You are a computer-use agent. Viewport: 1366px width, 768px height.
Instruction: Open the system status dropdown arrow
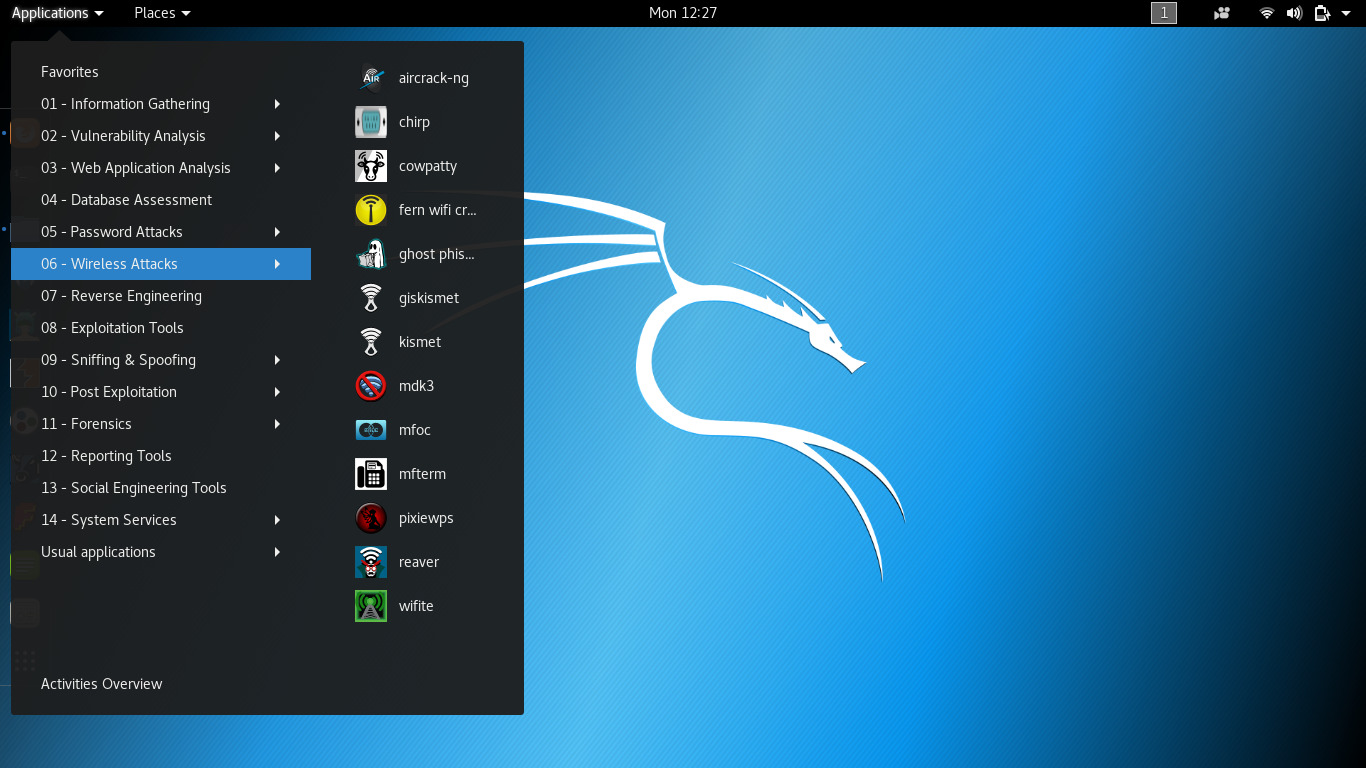[x=1346, y=13]
